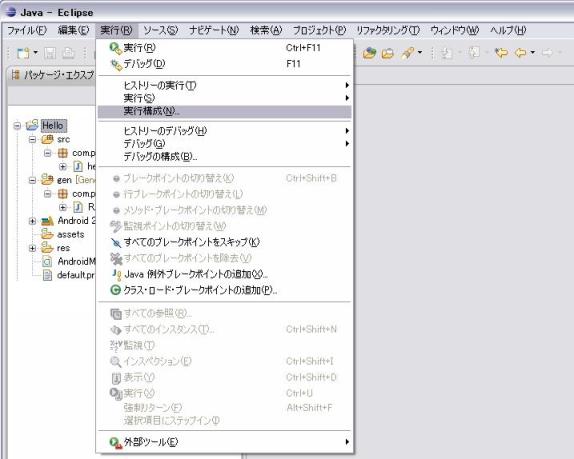
Task: Expand ヒストリーの実行(T) submenu
Action: (224, 85)
